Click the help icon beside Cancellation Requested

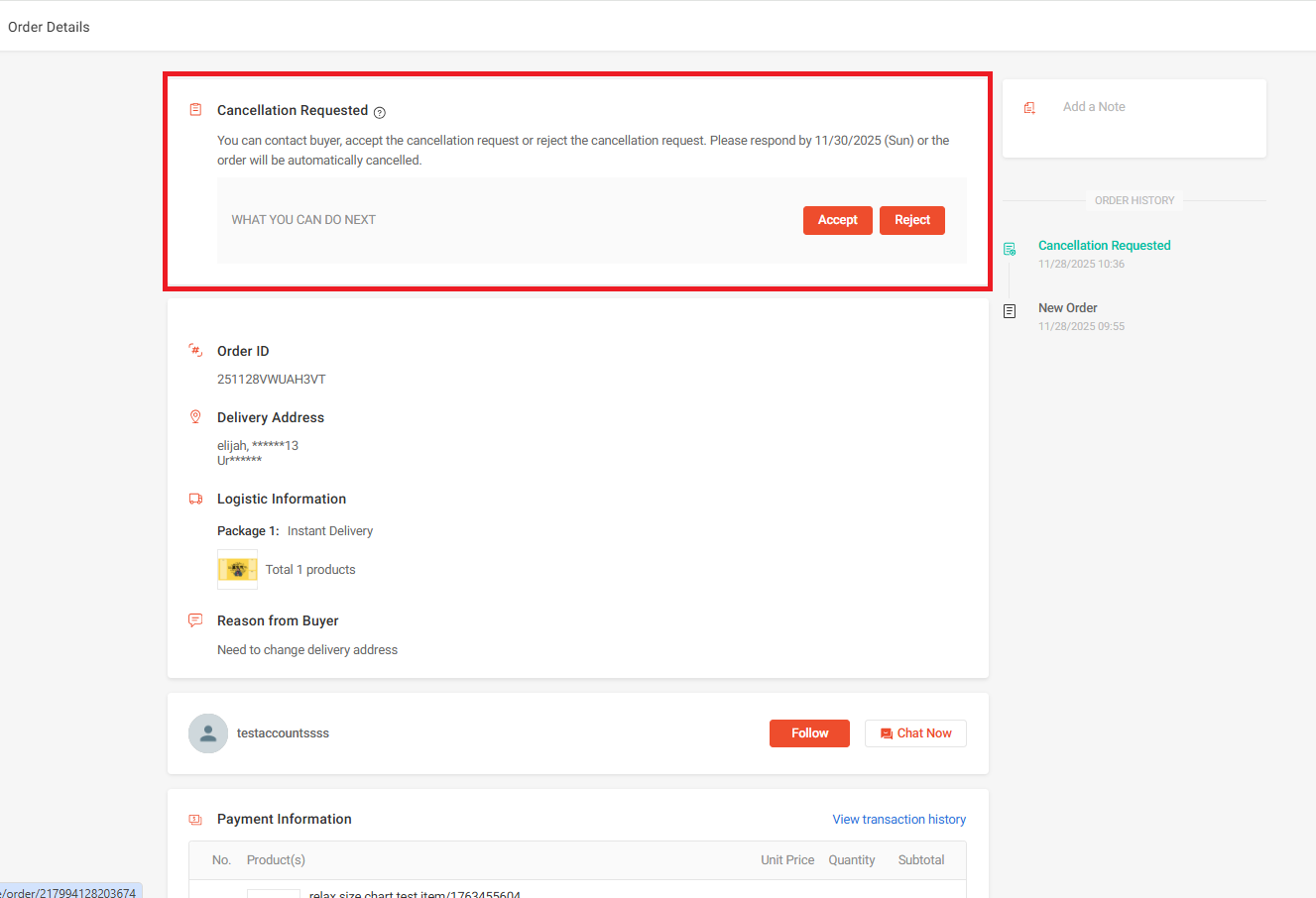(380, 112)
